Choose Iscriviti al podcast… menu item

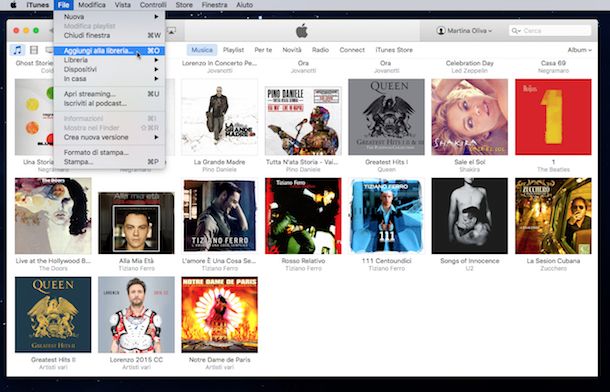pyautogui.click(x=109, y=103)
